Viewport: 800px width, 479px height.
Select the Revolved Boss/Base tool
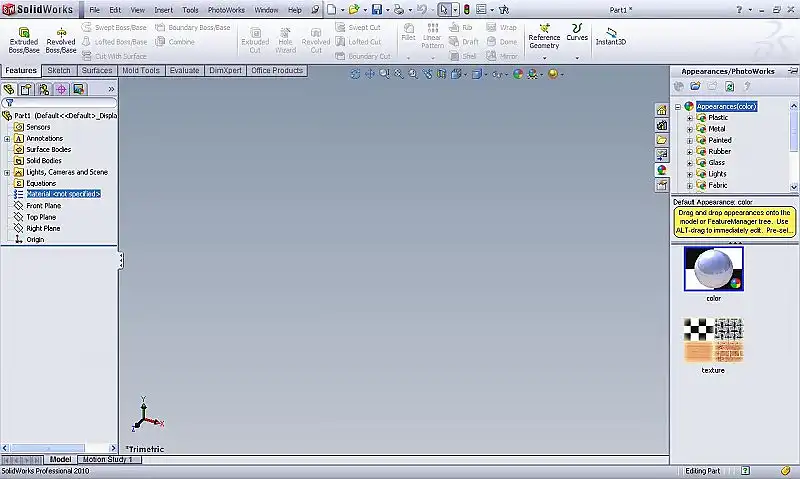point(61,39)
